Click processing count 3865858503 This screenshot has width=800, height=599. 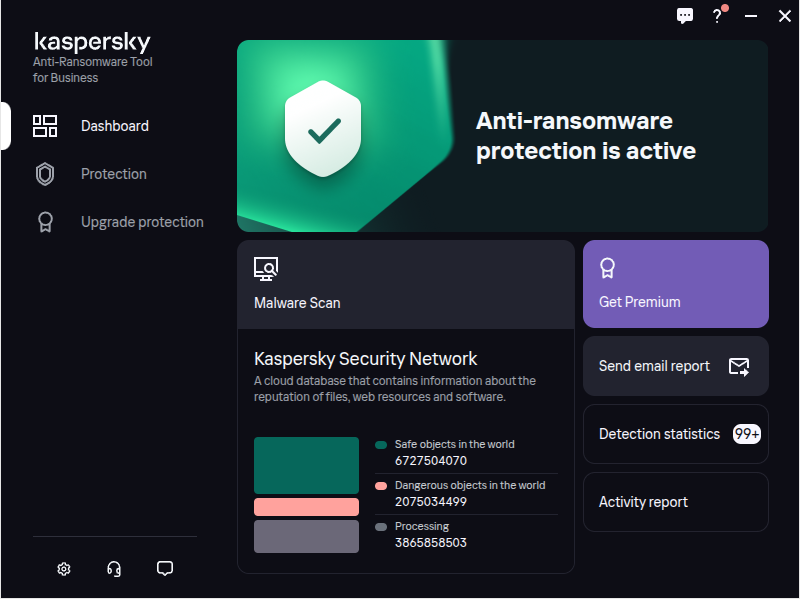pos(431,542)
